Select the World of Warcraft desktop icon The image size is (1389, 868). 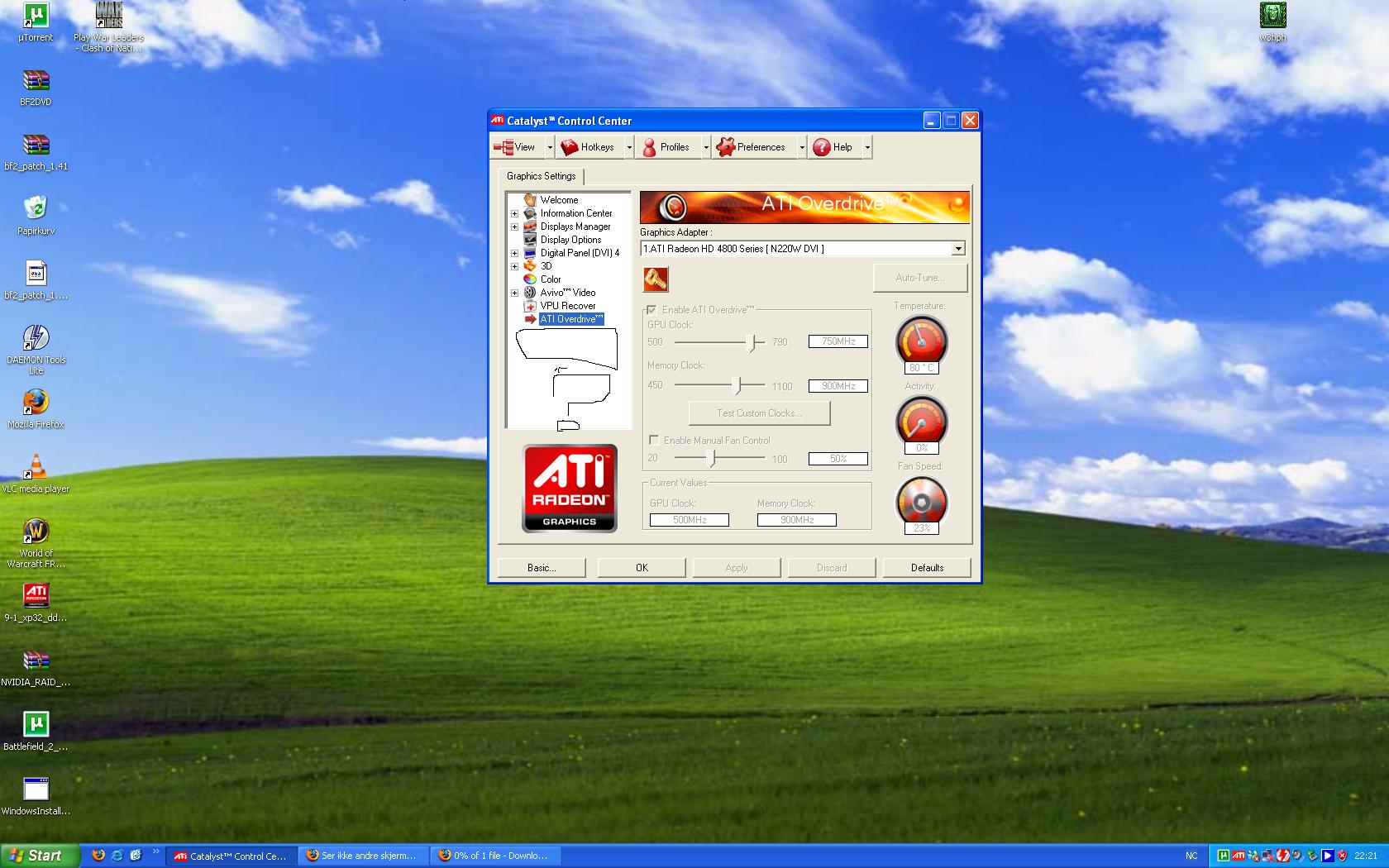(36, 543)
